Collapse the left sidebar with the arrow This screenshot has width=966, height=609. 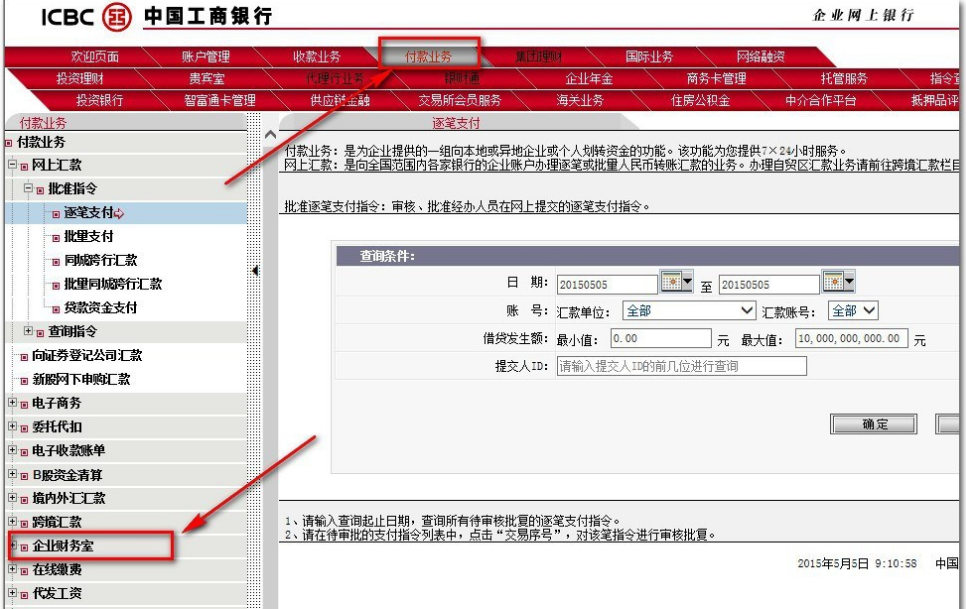(x=255, y=270)
